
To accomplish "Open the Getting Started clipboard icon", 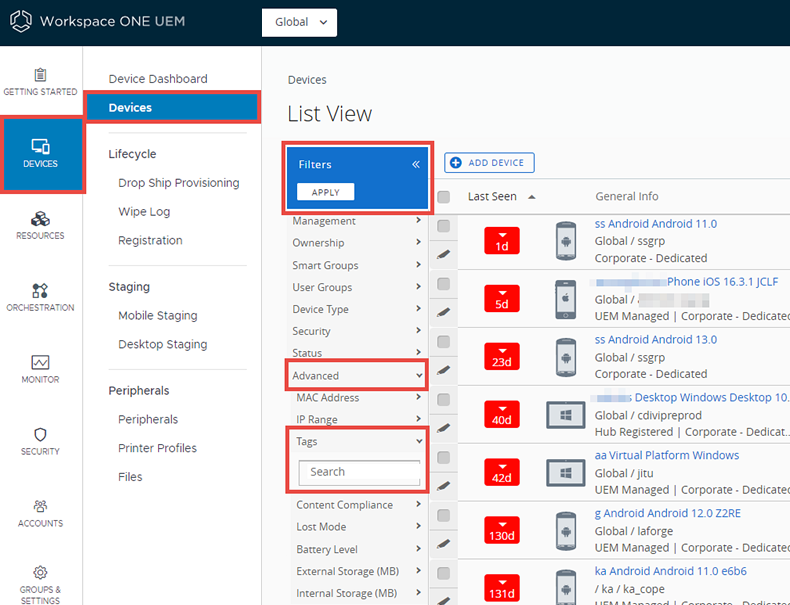I will click(x=40, y=75).
